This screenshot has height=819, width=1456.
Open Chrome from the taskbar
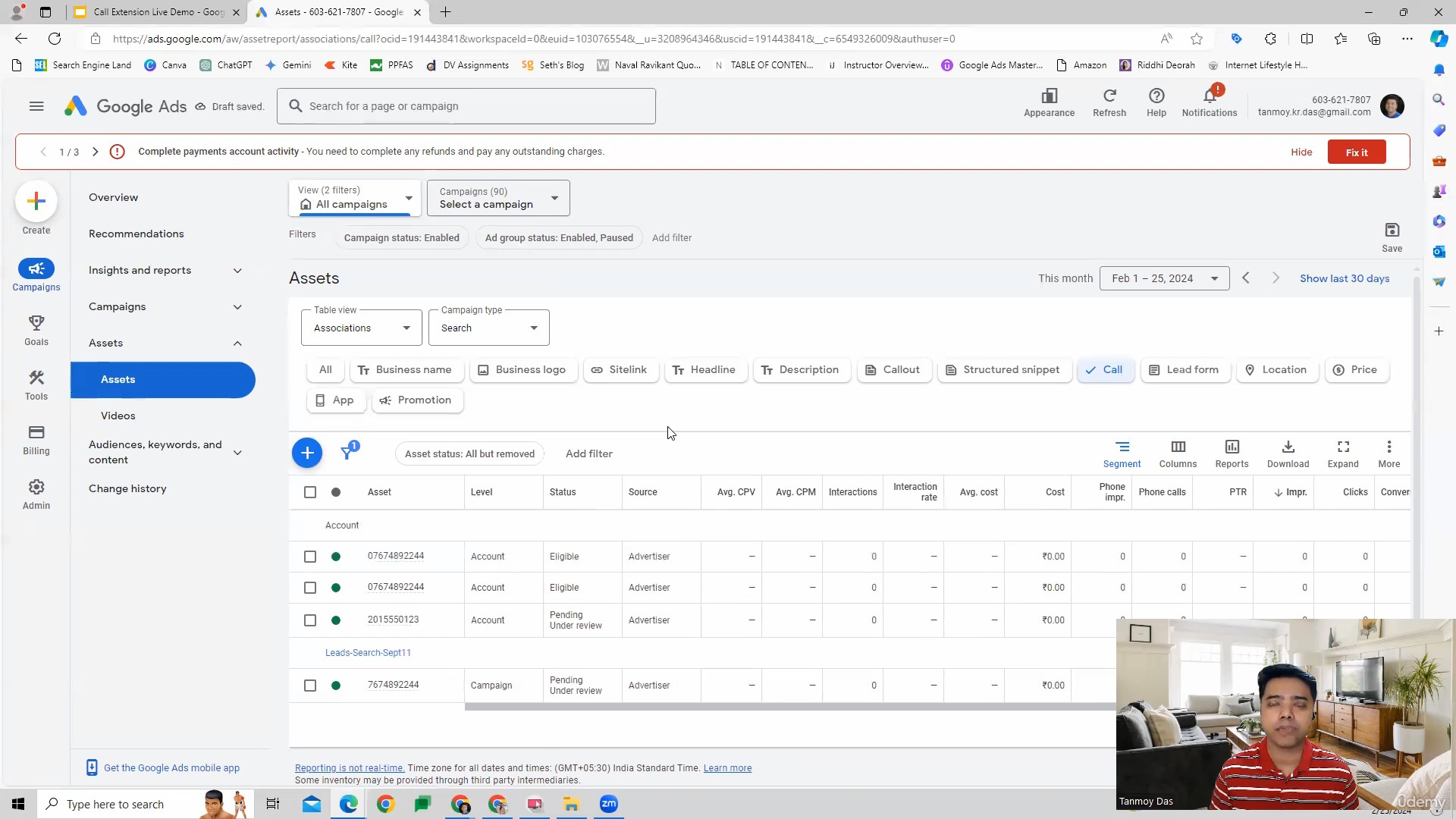tap(386, 804)
